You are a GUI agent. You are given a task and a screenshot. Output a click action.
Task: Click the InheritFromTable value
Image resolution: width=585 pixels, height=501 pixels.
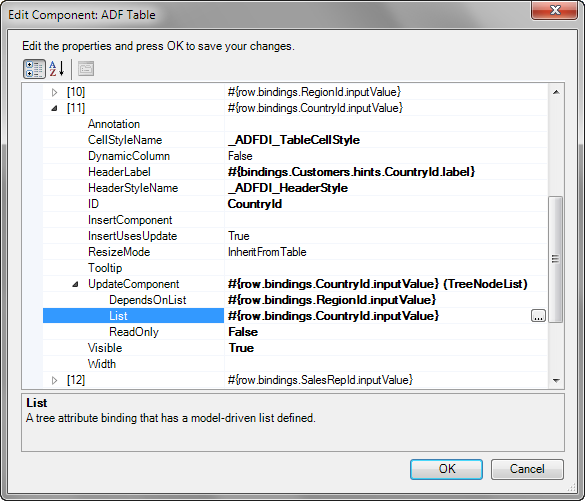[x=267, y=252]
